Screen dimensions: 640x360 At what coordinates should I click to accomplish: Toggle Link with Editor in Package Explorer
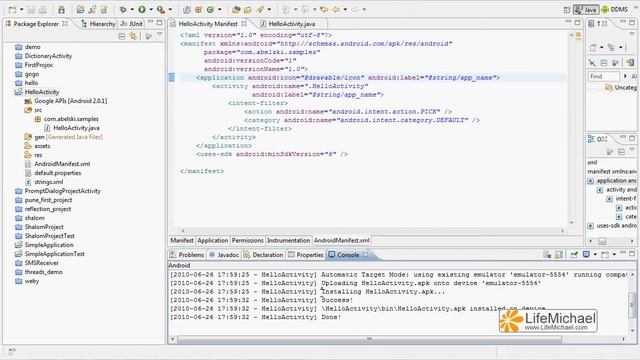[133, 36]
